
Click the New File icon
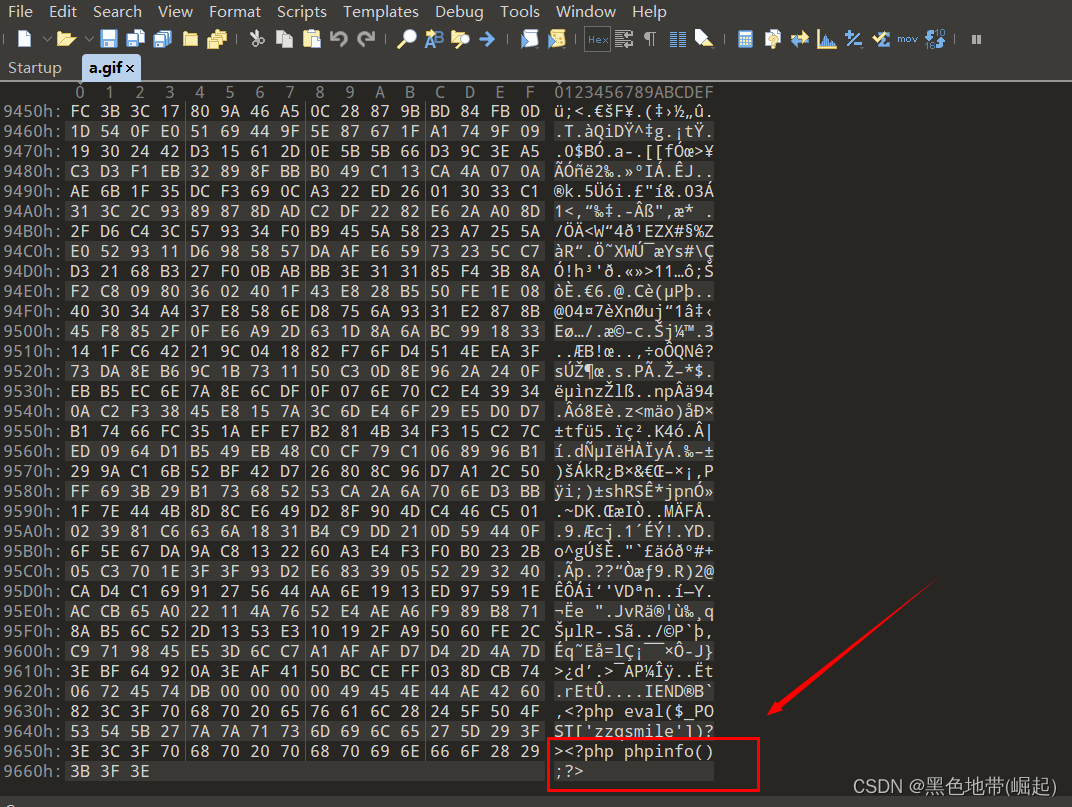[25, 39]
